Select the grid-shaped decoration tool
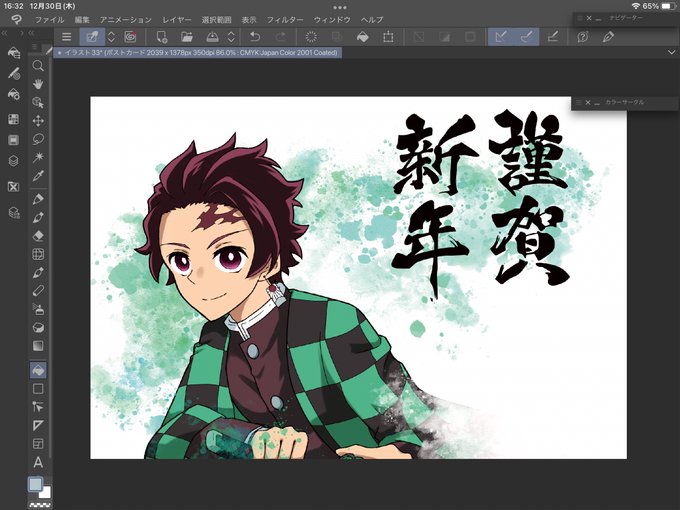The width and height of the screenshot is (680, 510). click(38, 254)
